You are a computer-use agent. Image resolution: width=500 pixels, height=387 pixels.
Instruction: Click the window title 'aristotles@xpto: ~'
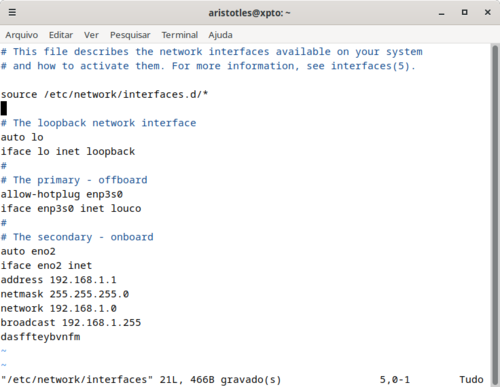click(x=249, y=13)
